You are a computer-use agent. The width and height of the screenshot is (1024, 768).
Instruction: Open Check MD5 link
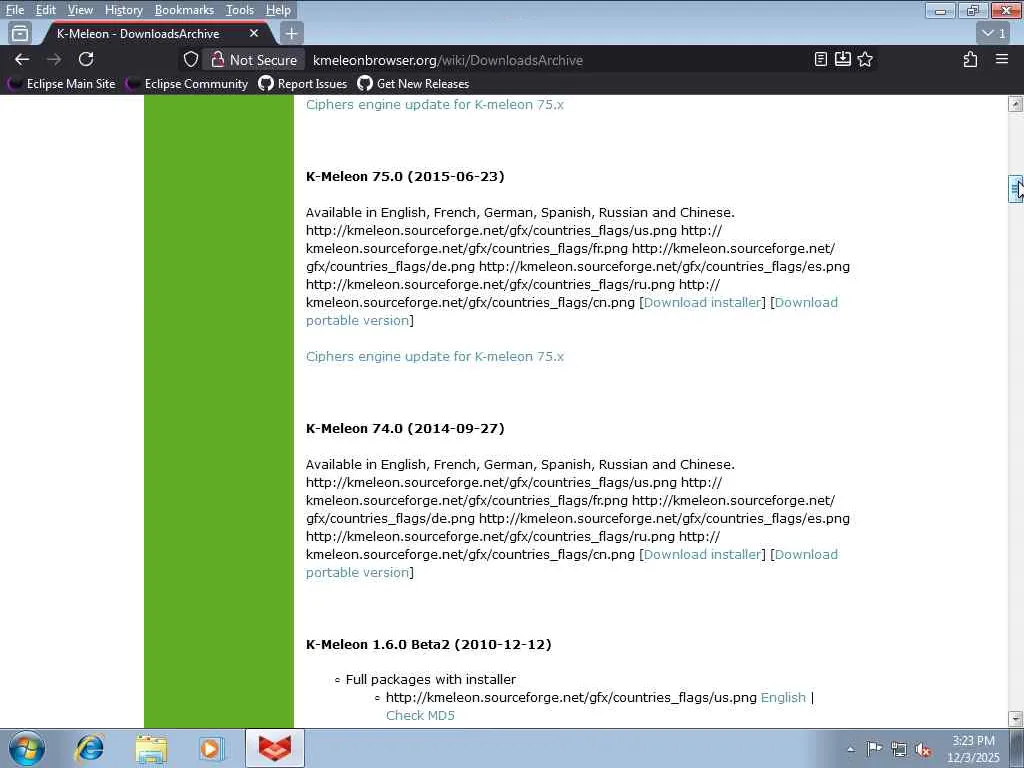point(420,716)
